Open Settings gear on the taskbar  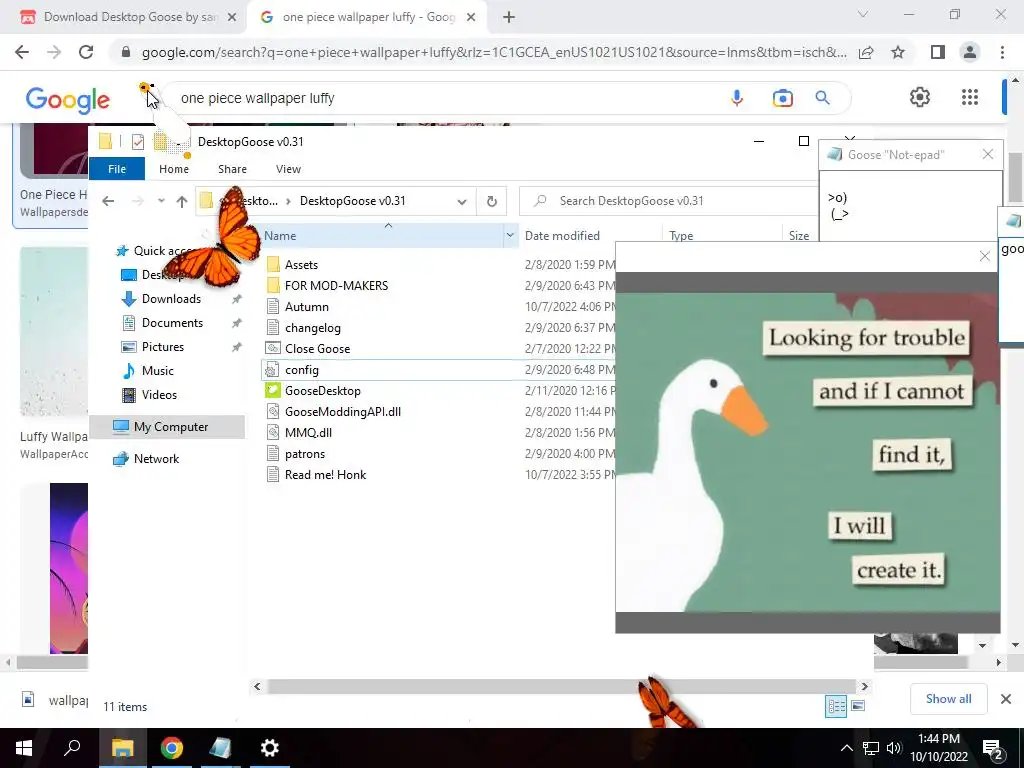(269, 748)
